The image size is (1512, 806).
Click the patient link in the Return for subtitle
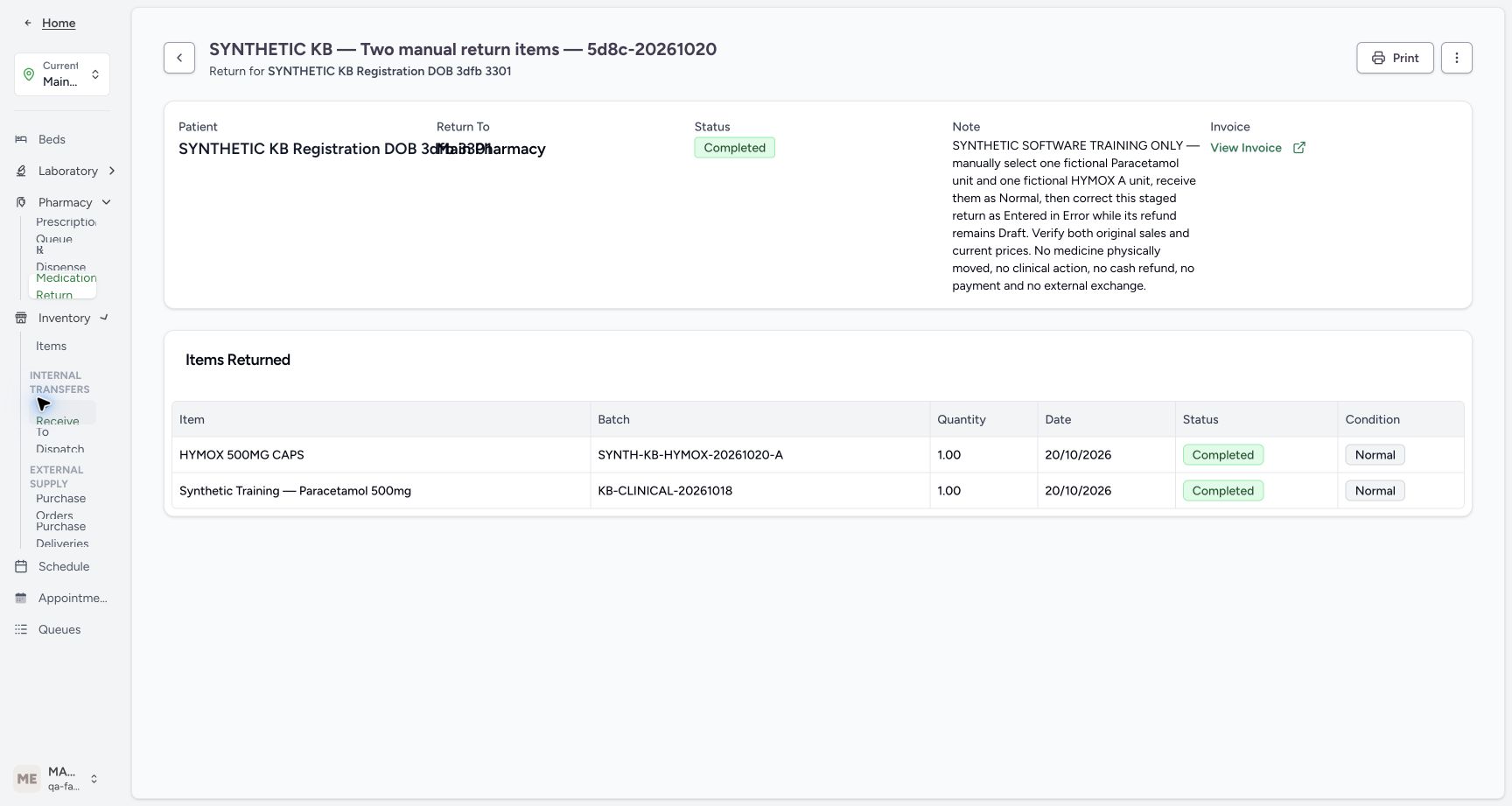tap(389, 71)
